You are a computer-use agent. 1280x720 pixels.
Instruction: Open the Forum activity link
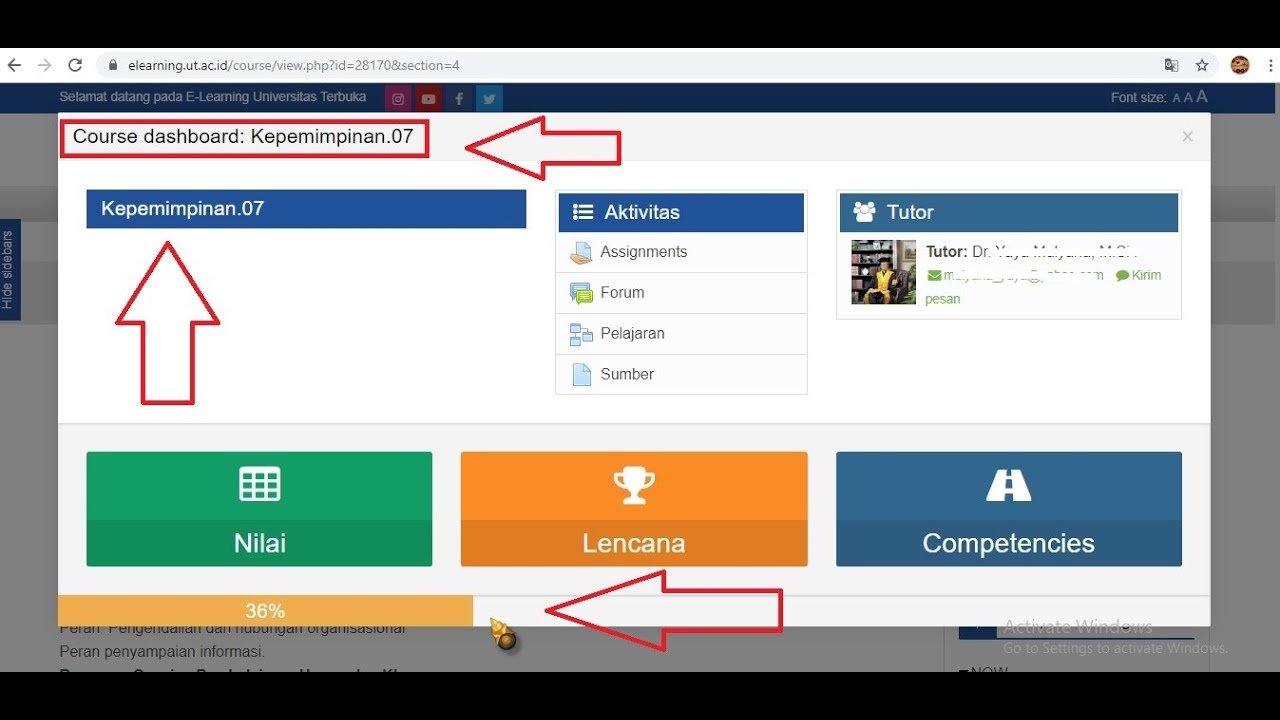[x=622, y=293]
